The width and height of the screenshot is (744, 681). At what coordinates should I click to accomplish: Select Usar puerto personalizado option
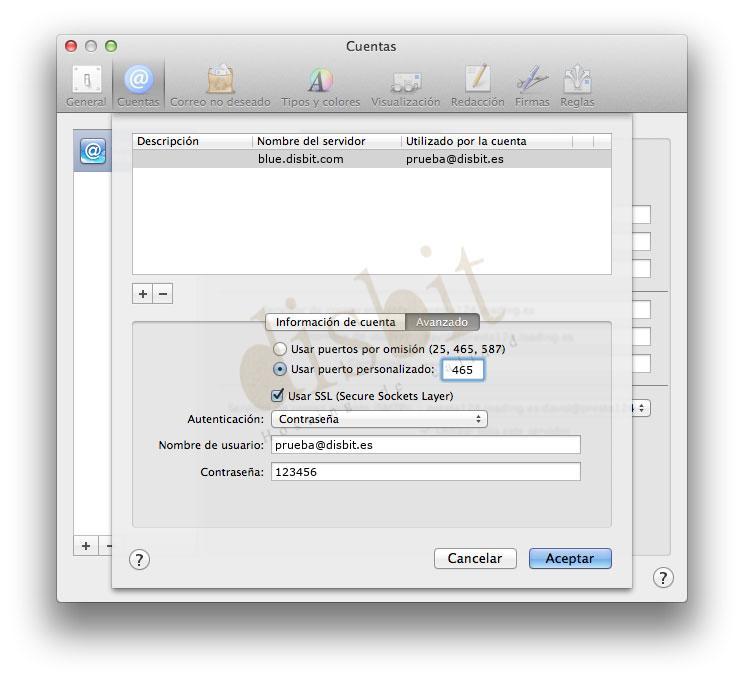(280, 369)
